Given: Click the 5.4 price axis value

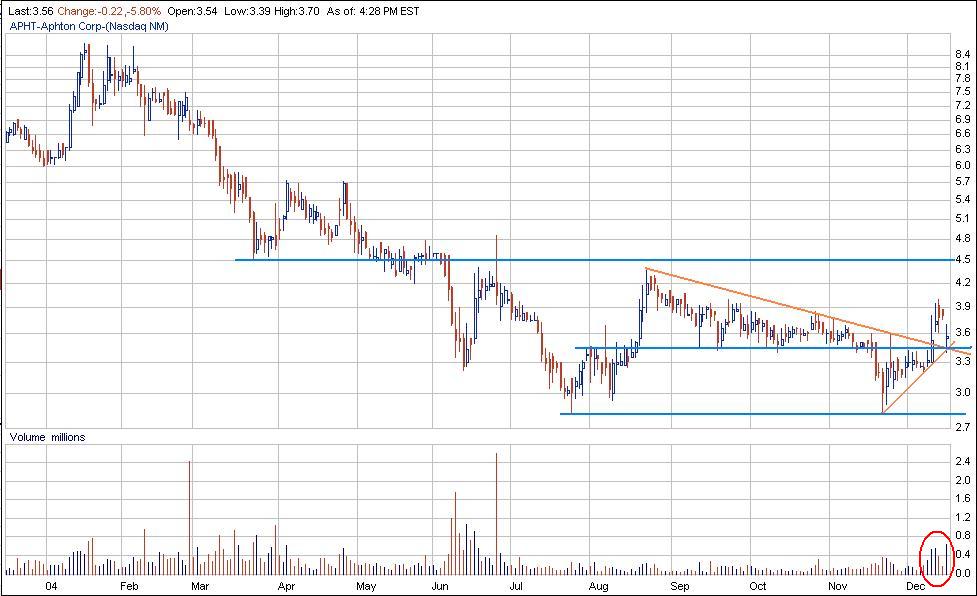Looking at the screenshot, I should 962,200.
